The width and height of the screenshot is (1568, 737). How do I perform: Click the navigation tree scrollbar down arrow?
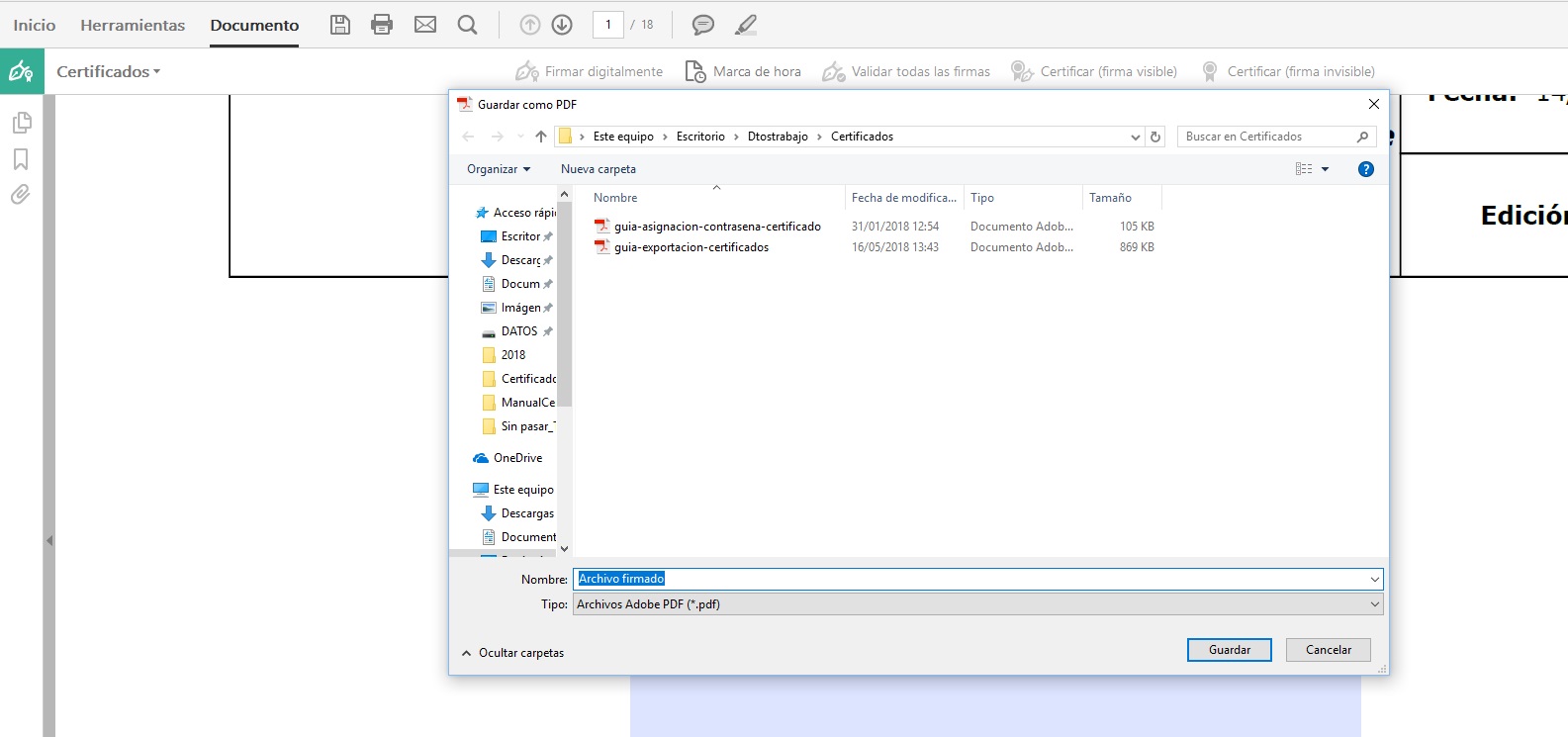tap(565, 549)
